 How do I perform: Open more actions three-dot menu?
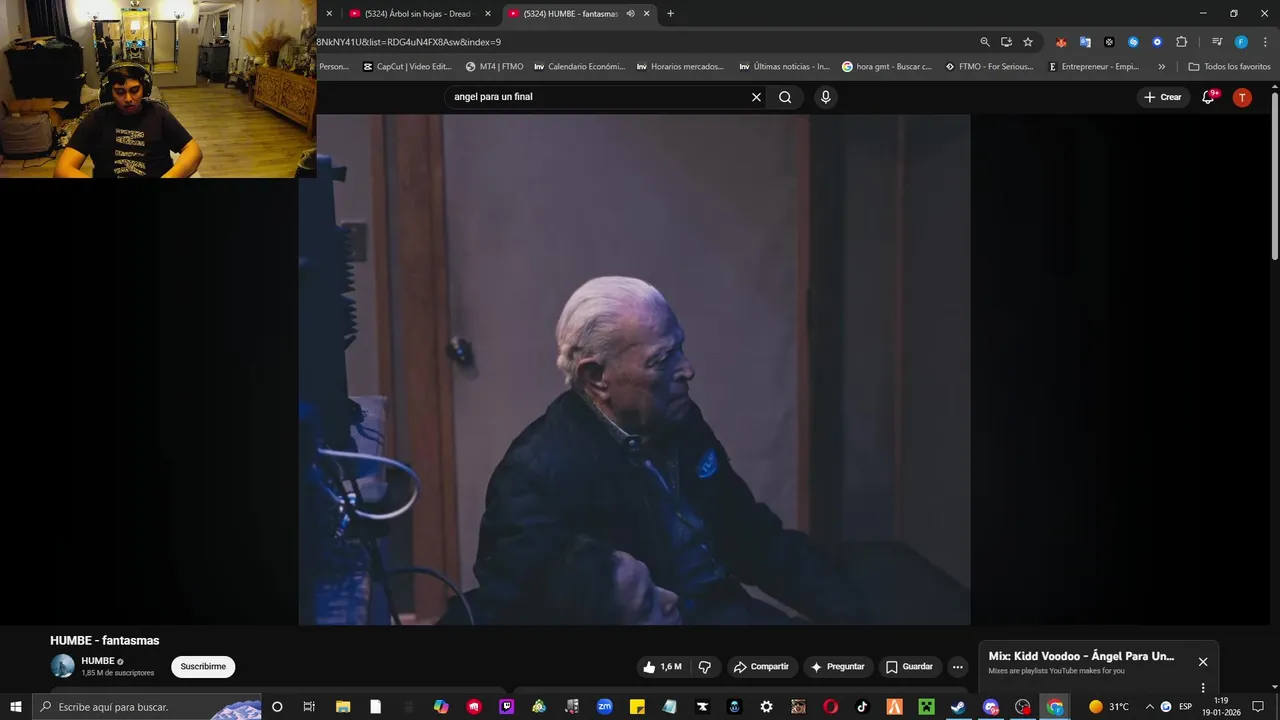click(957, 667)
